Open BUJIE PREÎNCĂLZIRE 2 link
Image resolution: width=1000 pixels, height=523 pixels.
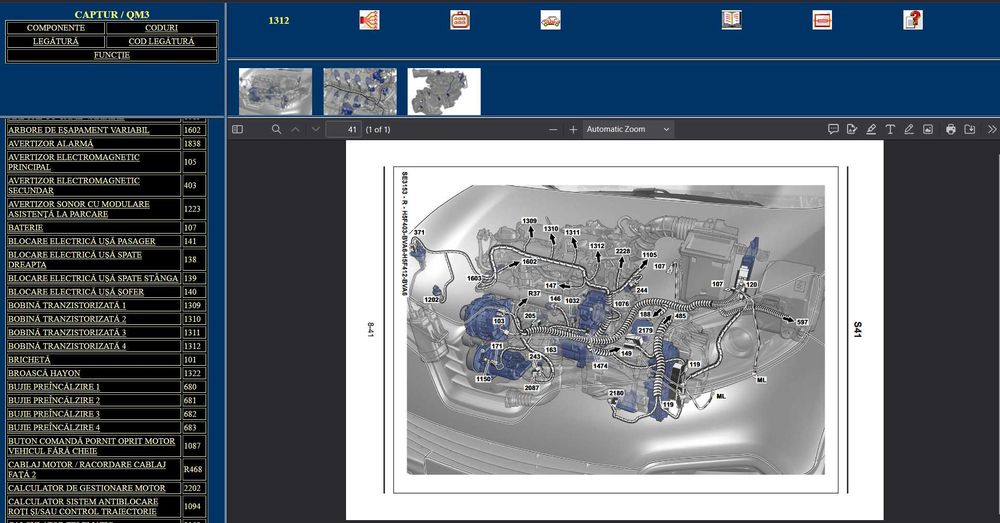pos(54,400)
